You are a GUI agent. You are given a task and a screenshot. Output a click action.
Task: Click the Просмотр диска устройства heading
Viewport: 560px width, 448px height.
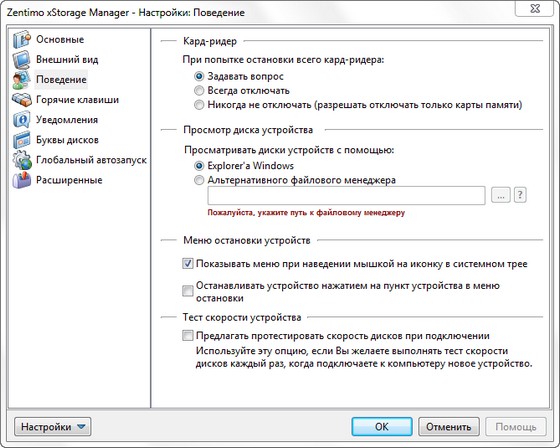[248, 130]
